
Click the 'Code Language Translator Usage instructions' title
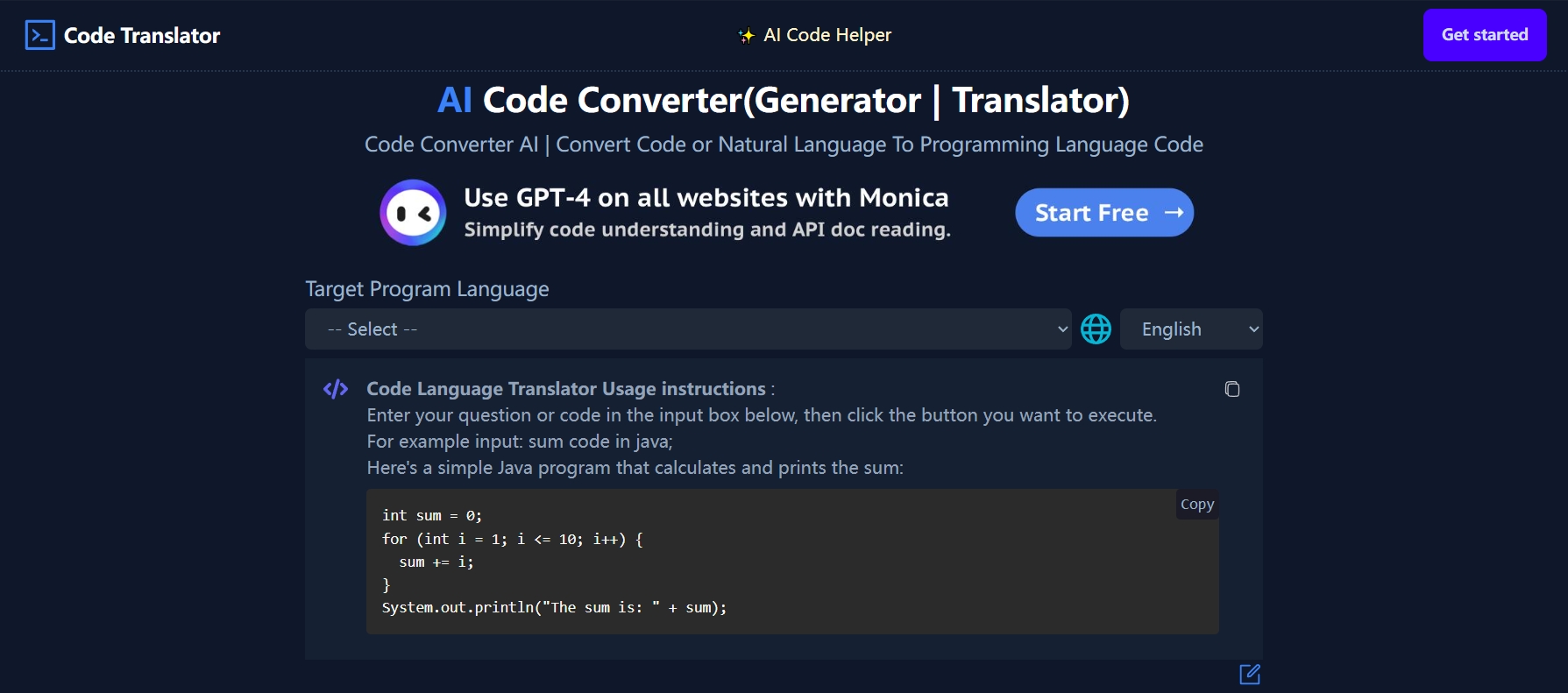(566, 389)
